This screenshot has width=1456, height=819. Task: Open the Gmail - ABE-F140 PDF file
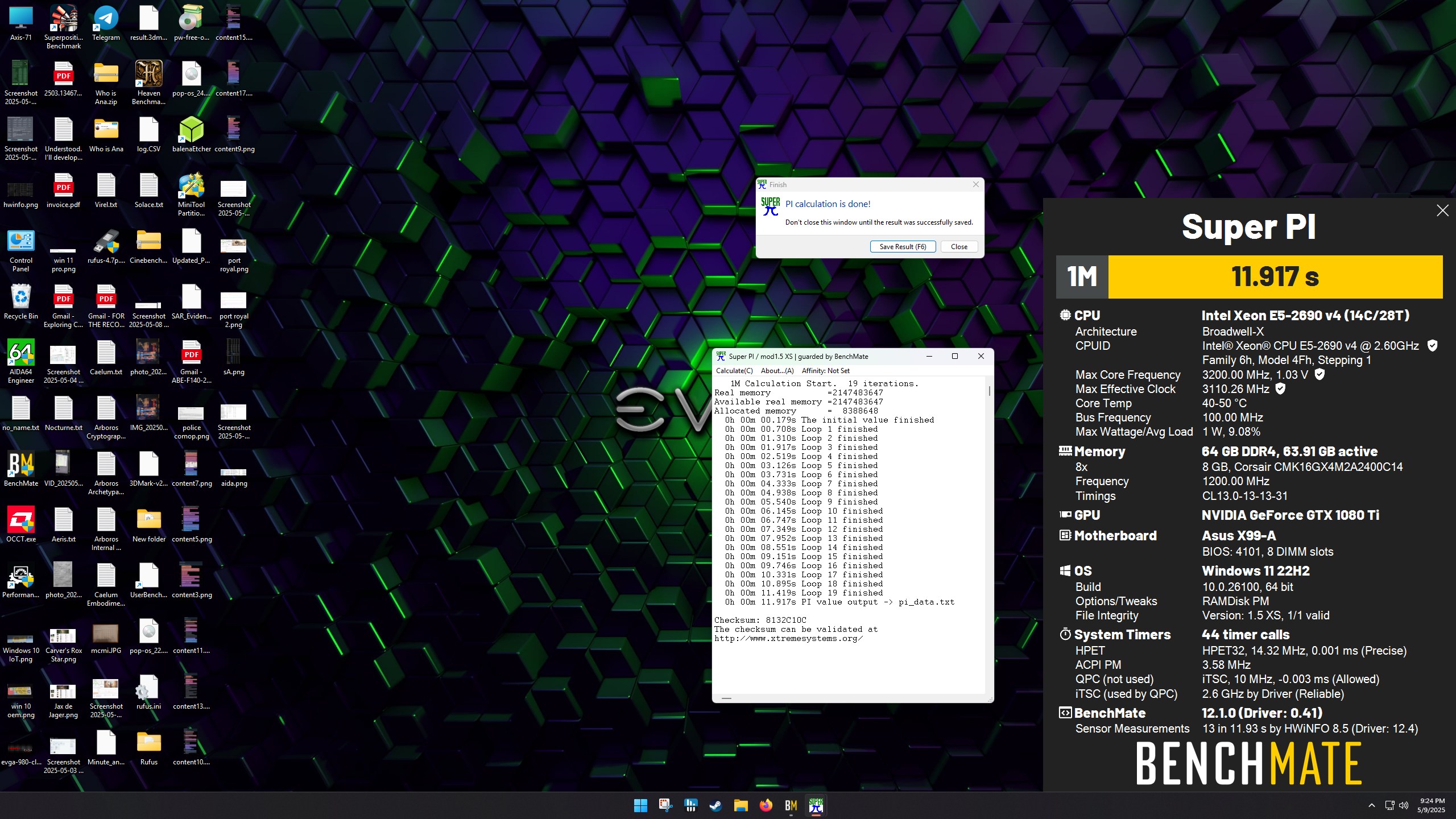[x=192, y=362]
